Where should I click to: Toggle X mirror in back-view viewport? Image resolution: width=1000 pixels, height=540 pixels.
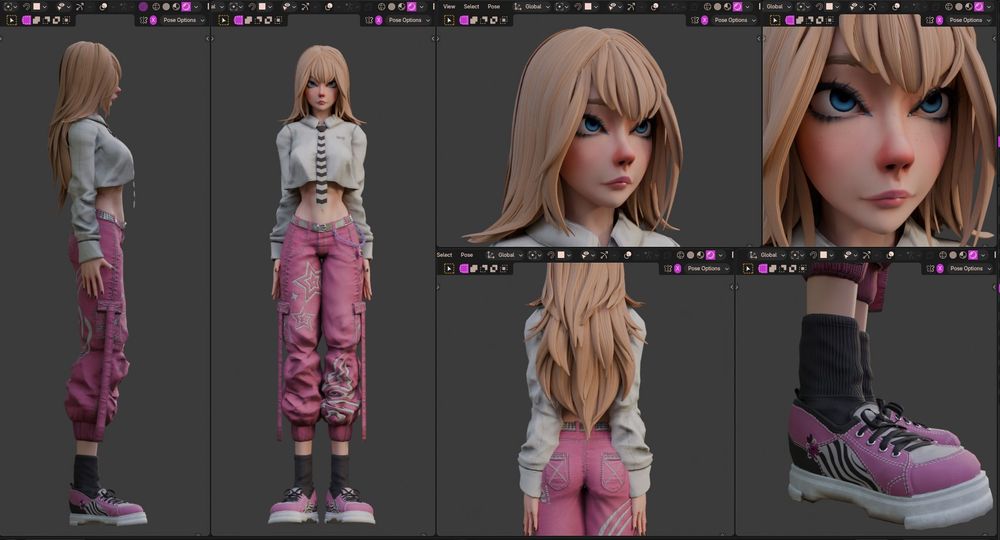pyautogui.click(x=677, y=268)
